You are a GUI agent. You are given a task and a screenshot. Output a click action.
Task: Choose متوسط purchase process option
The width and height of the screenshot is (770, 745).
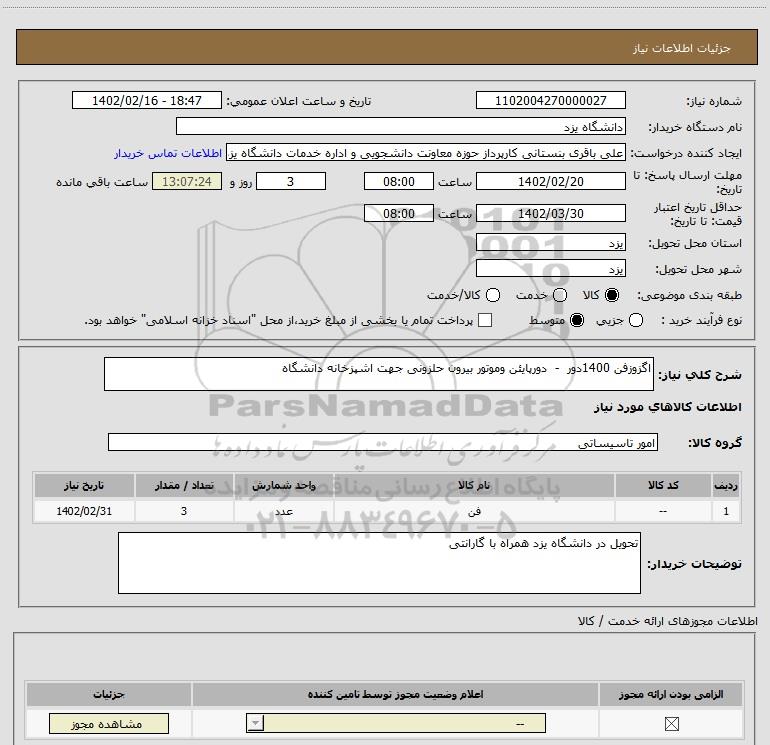[577, 320]
